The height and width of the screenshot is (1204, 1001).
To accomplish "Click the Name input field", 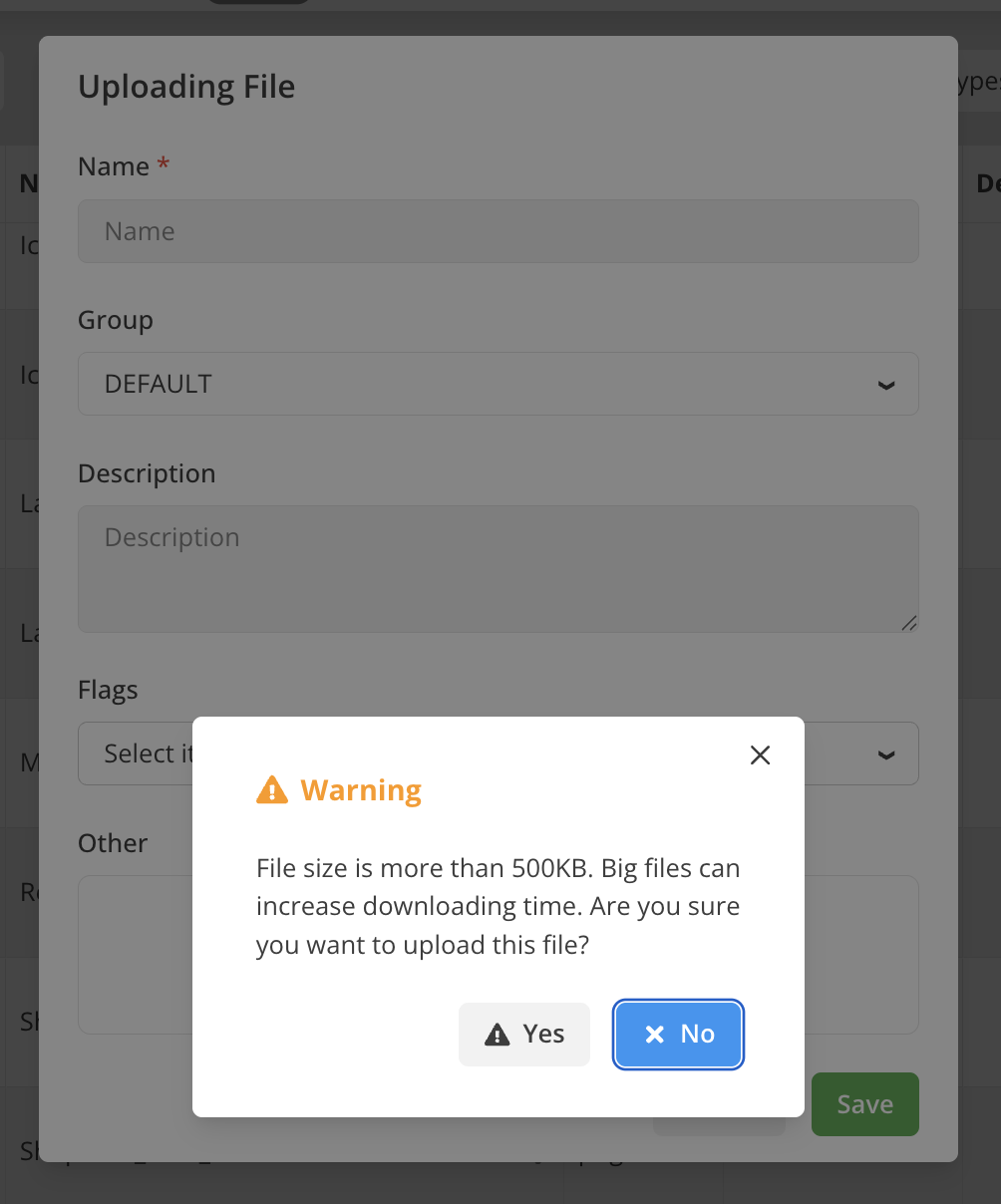I will [498, 231].
